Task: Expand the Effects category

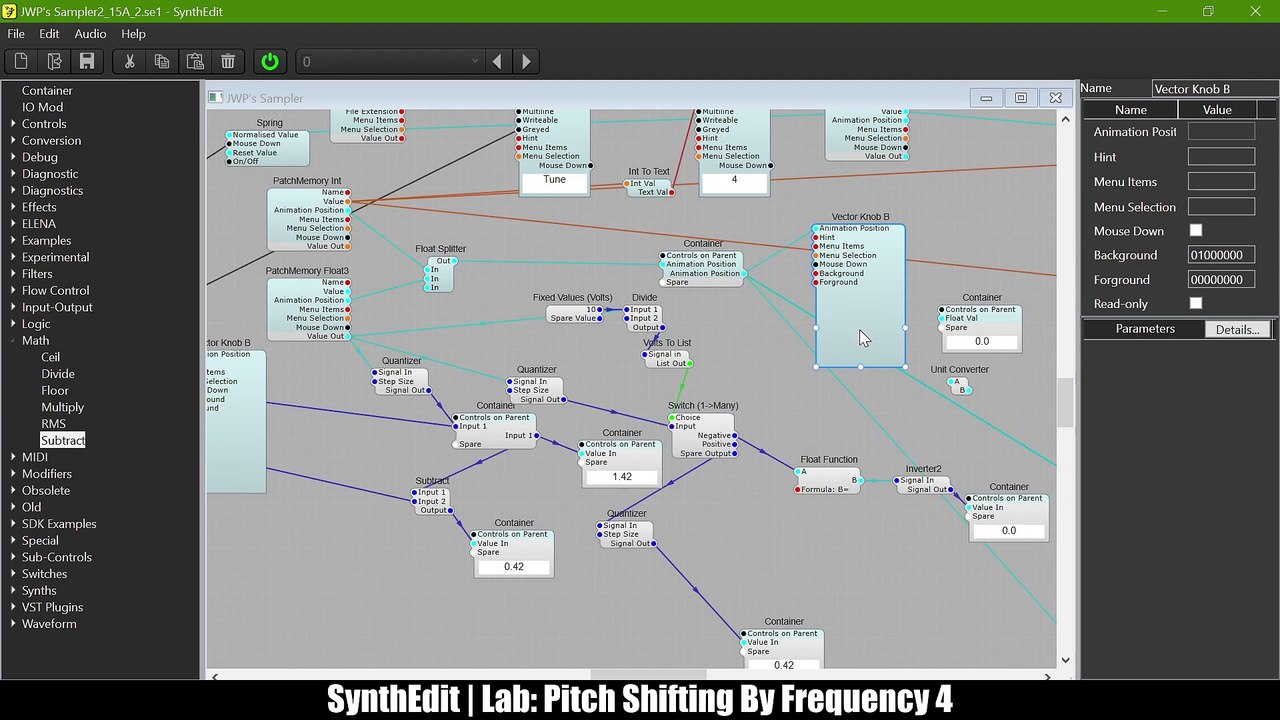Action: (13, 207)
